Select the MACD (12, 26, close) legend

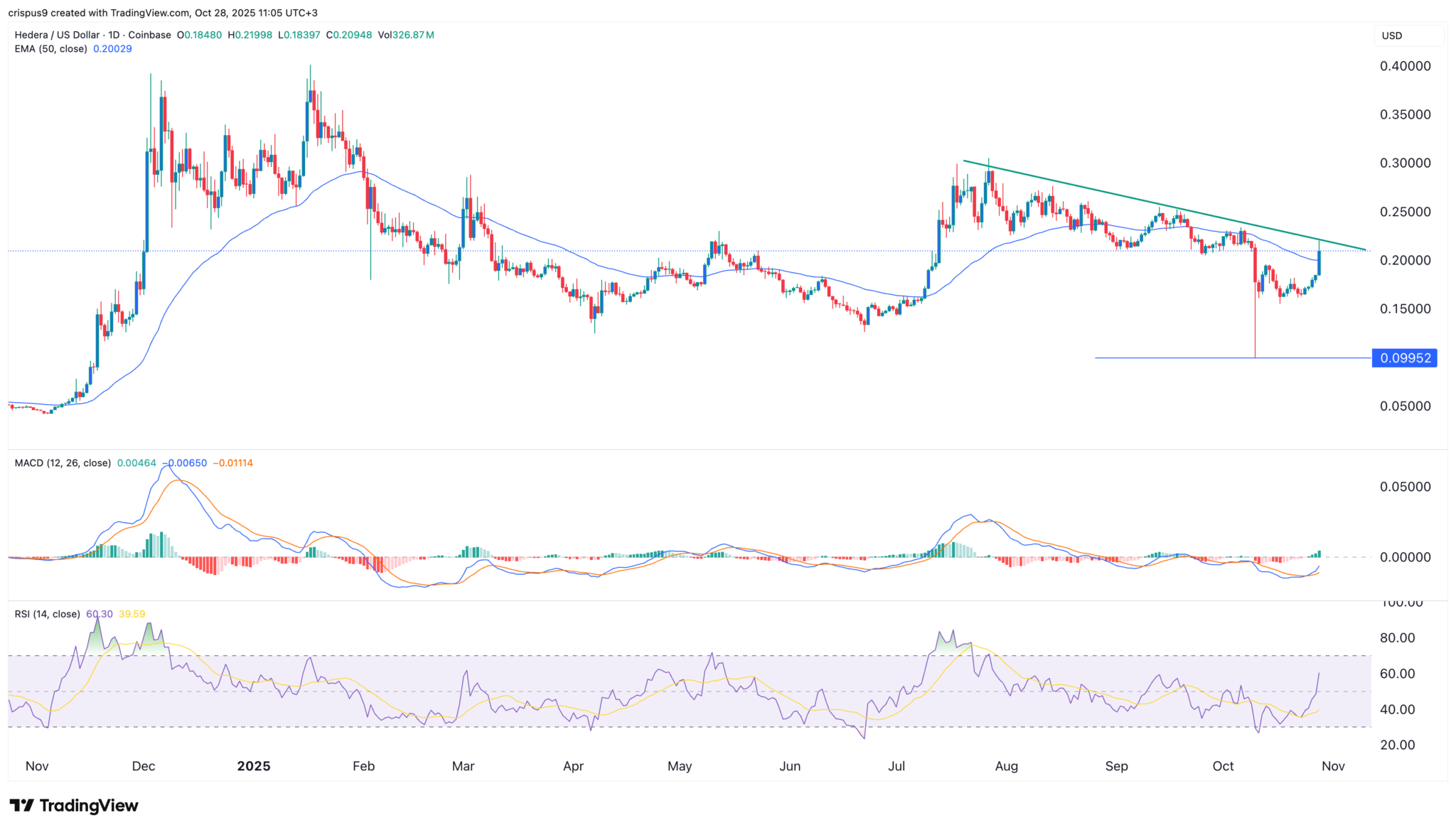(x=63, y=463)
